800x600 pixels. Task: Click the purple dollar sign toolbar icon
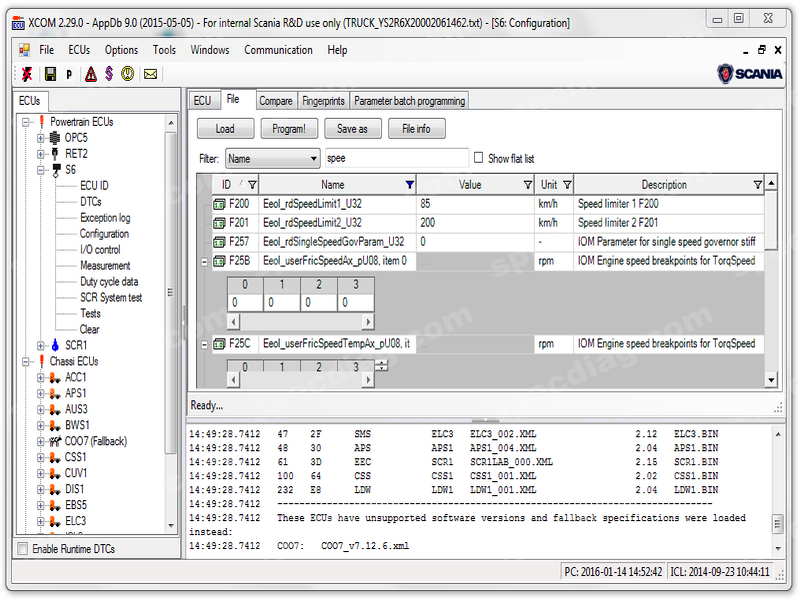click(x=108, y=74)
